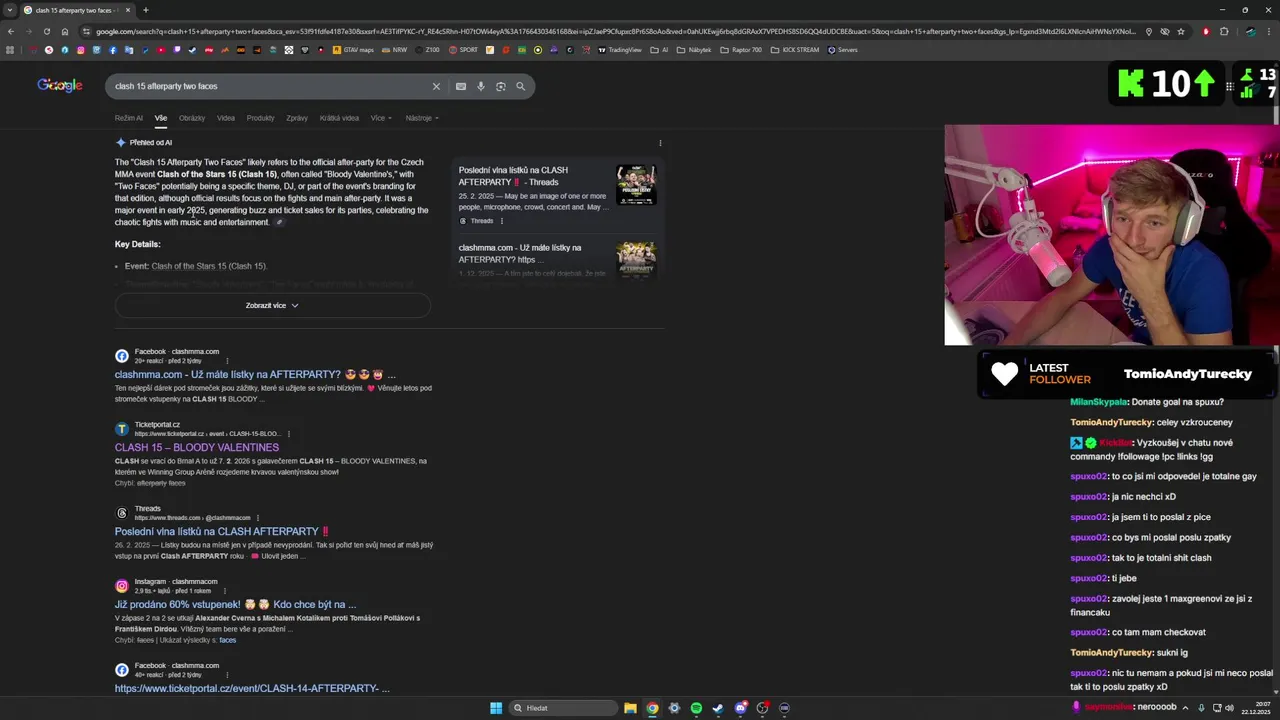Open Facebook bookmark in bookmarks bar

113,49
